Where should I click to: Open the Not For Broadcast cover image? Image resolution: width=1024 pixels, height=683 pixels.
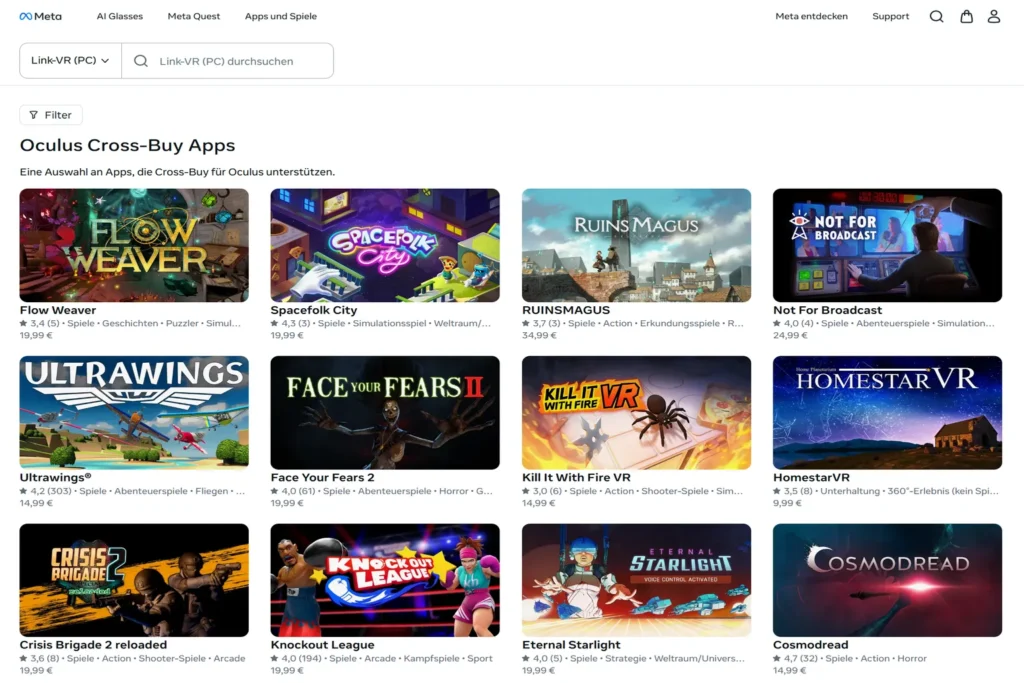pos(888,246)
